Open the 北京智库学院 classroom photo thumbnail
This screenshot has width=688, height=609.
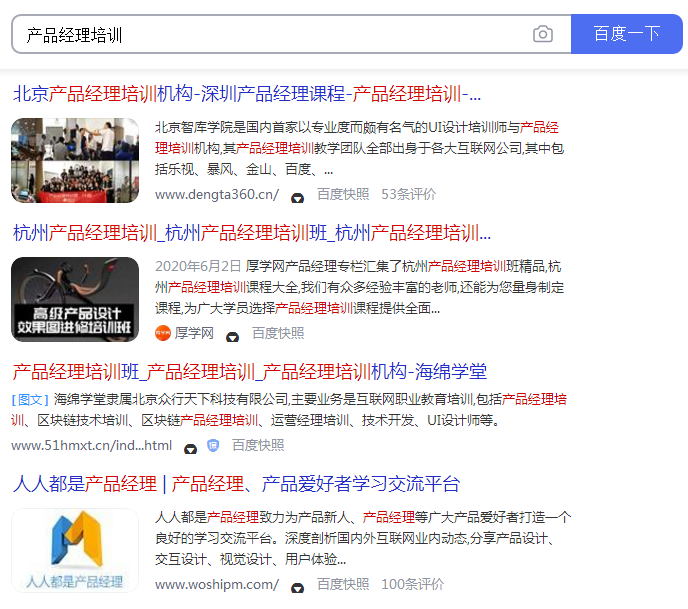75,161
